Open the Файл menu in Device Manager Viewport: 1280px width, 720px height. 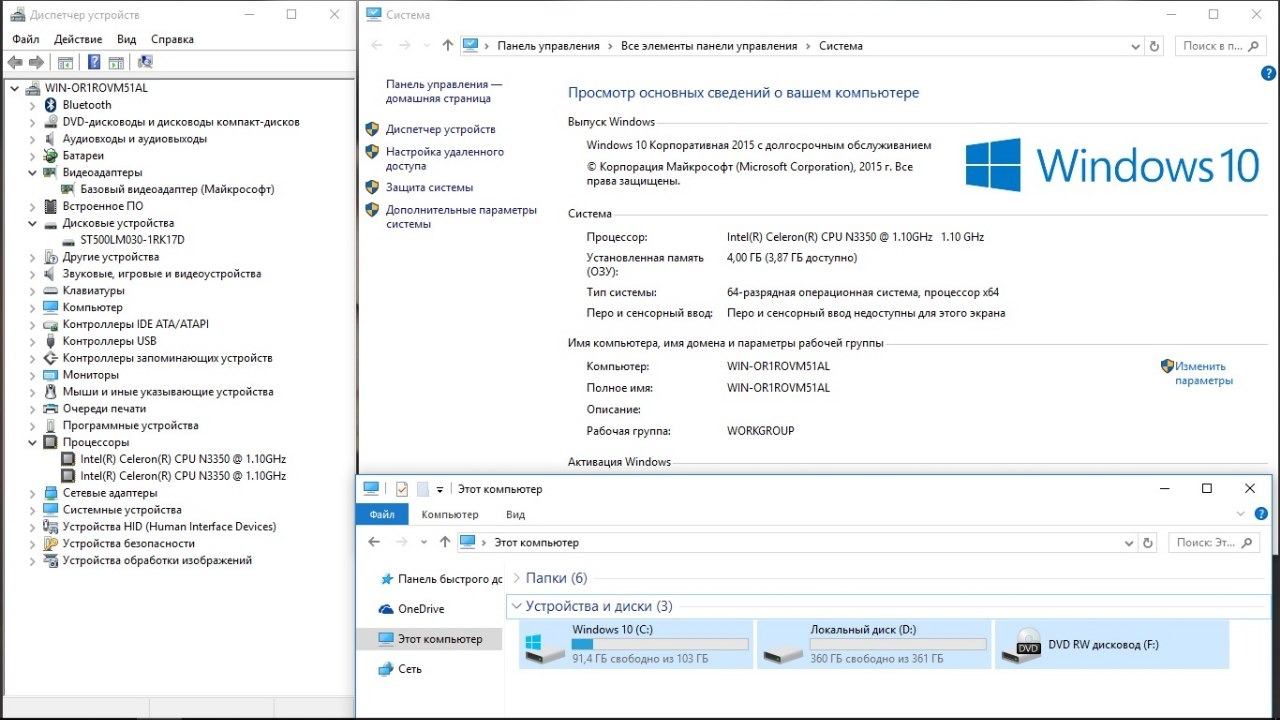(26, 39)
